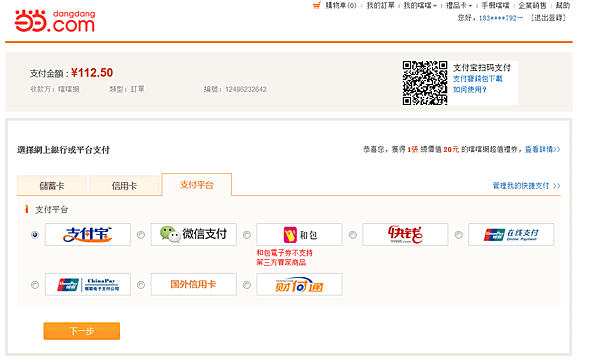Click the 下一步 button

pos(82,331)
